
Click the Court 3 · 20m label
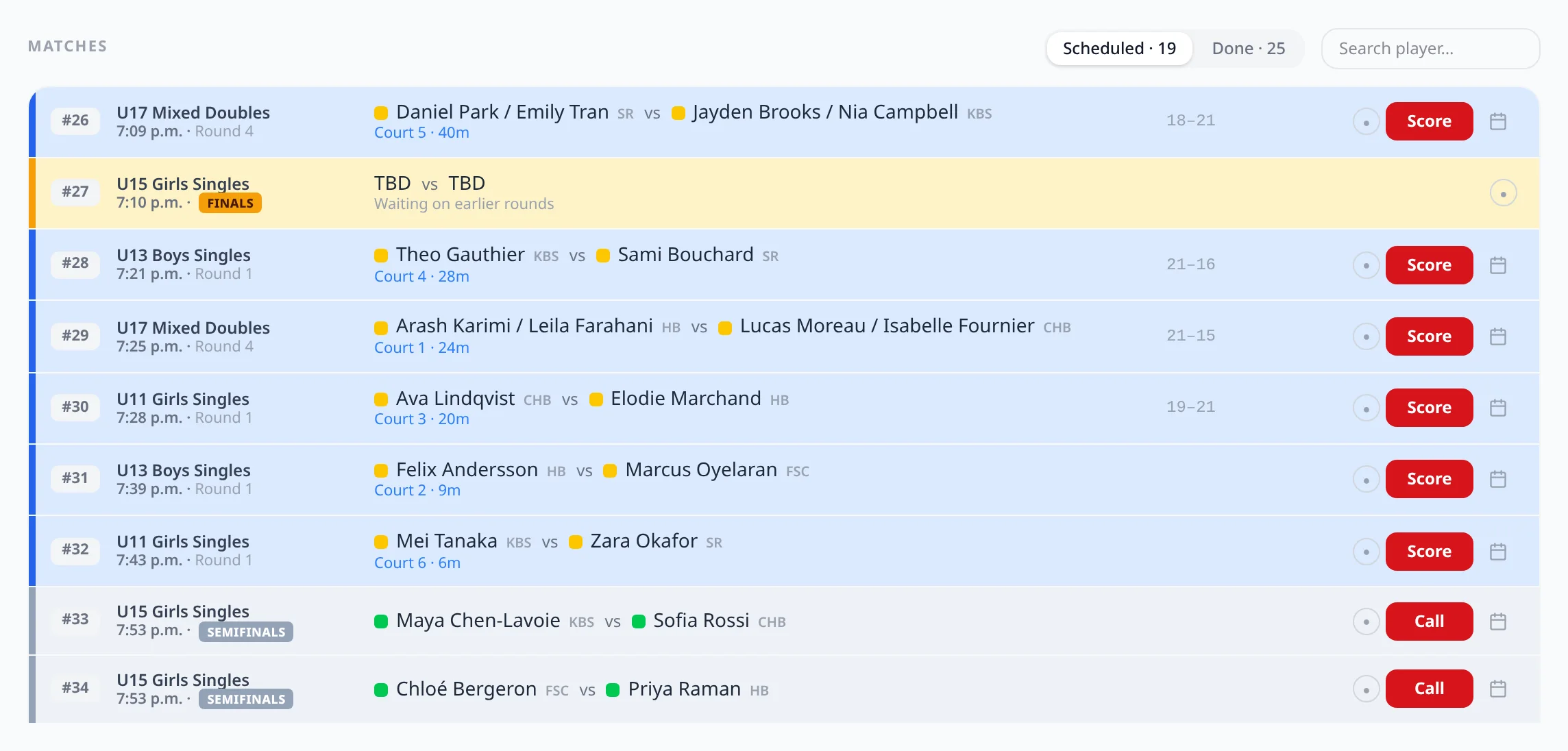pos(421,419)
